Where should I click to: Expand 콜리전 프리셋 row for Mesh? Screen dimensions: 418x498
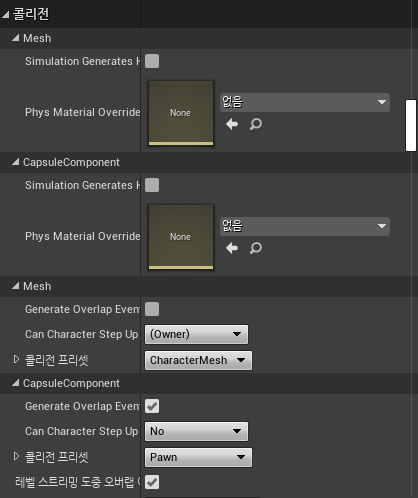pyautogui.click(x=16, y=360)
